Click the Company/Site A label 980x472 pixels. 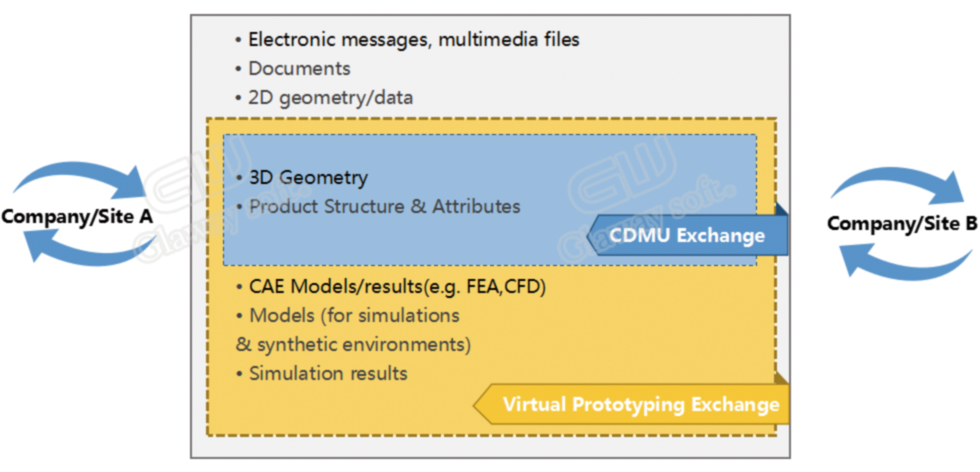coord(78,216)
